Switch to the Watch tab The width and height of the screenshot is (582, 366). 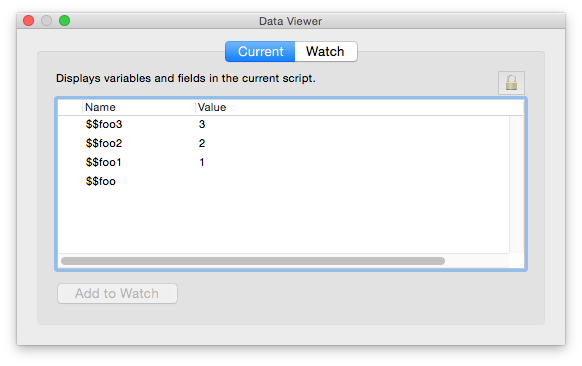[x=326, y=51]
